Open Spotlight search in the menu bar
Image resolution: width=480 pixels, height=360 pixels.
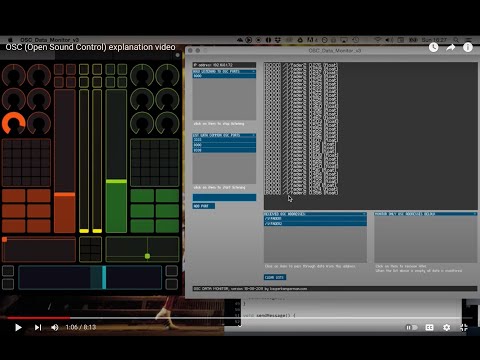pos(456,40)
